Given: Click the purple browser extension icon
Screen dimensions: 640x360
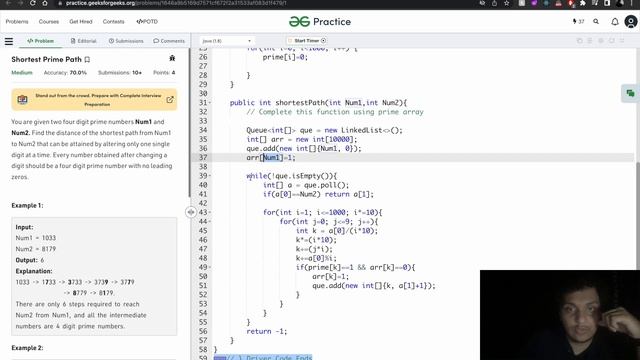Looking at the screenshot, I should click(534, 3).
